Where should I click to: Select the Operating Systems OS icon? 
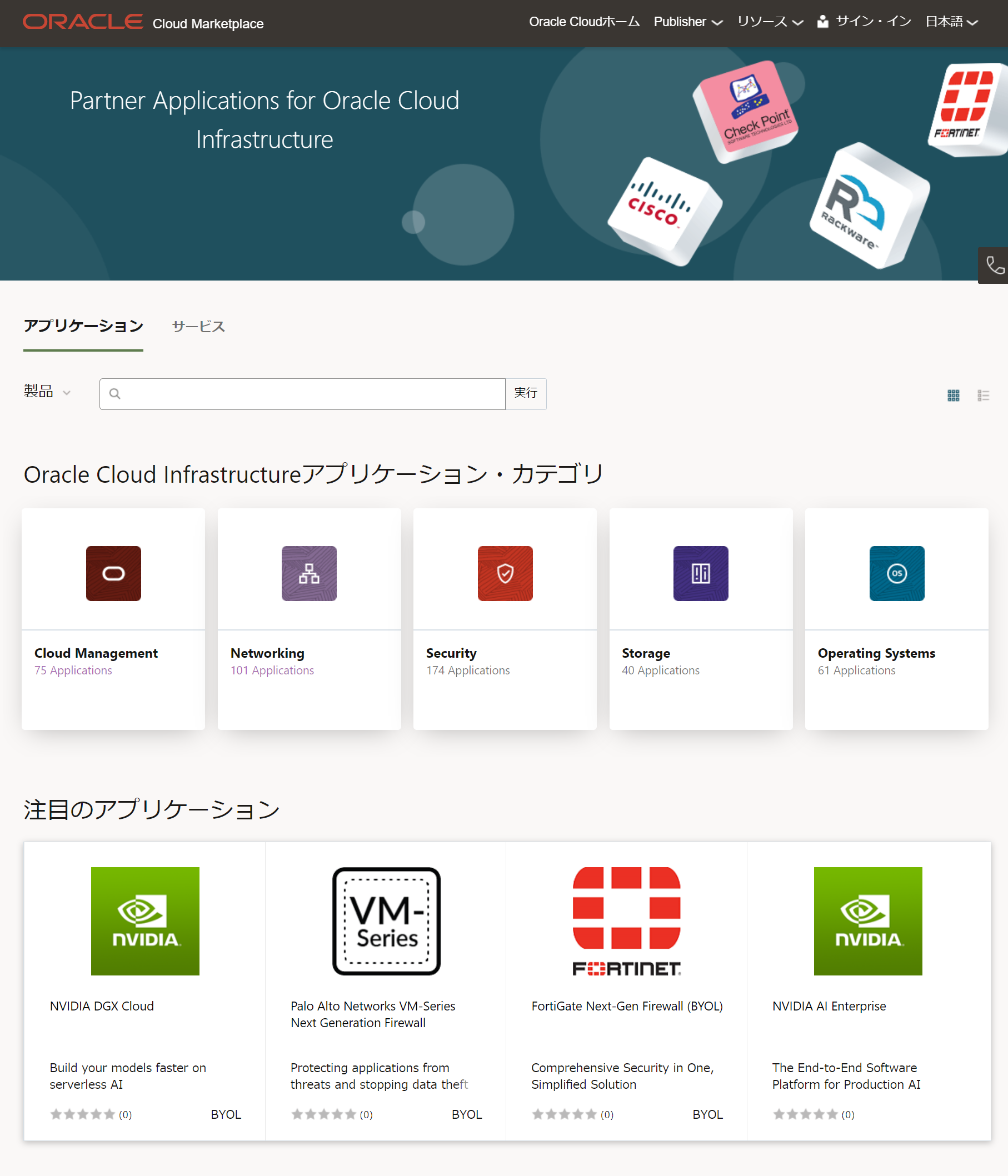(x=896, y=573)
